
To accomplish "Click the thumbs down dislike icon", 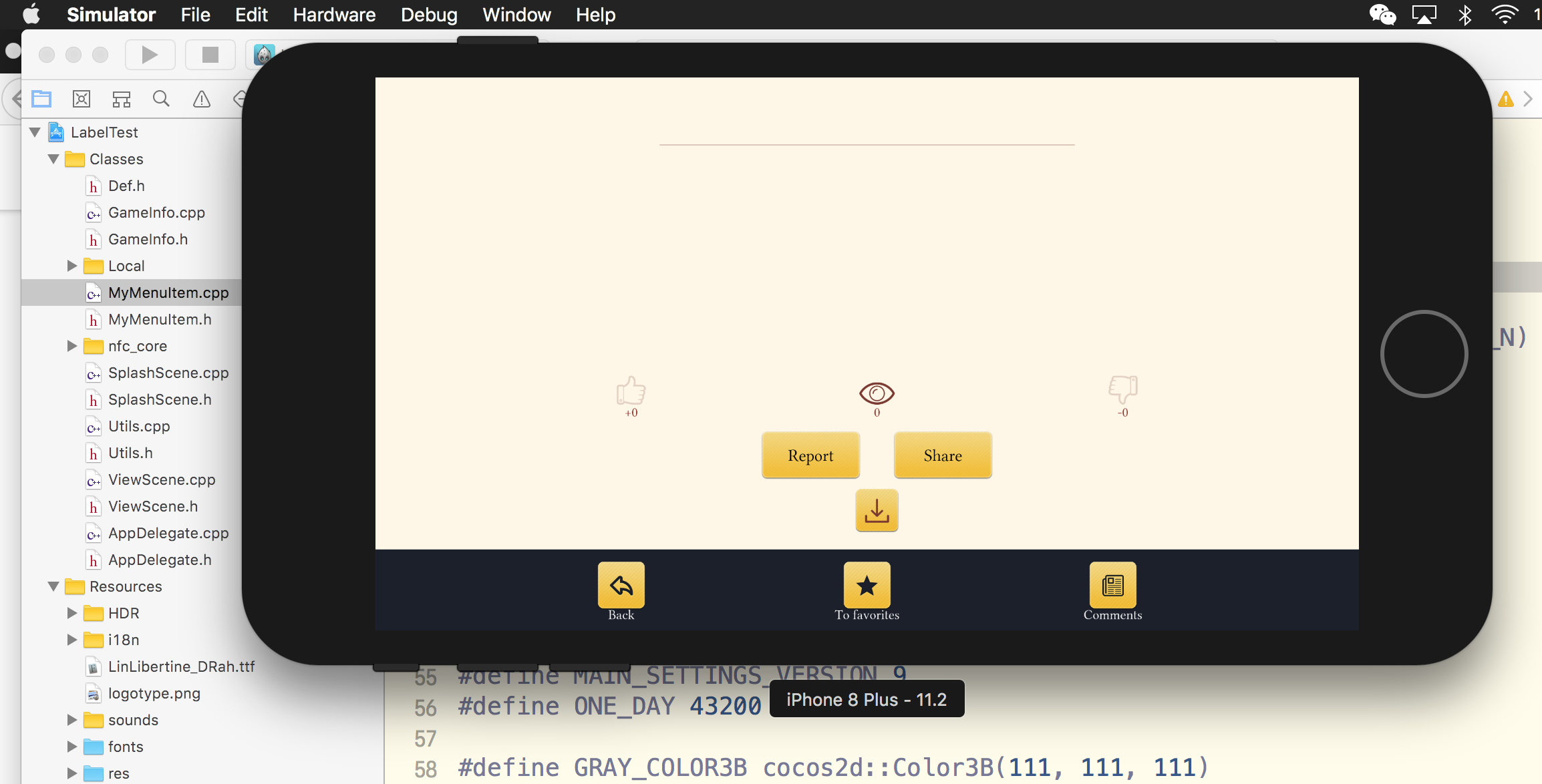I will coord(1123,389).
